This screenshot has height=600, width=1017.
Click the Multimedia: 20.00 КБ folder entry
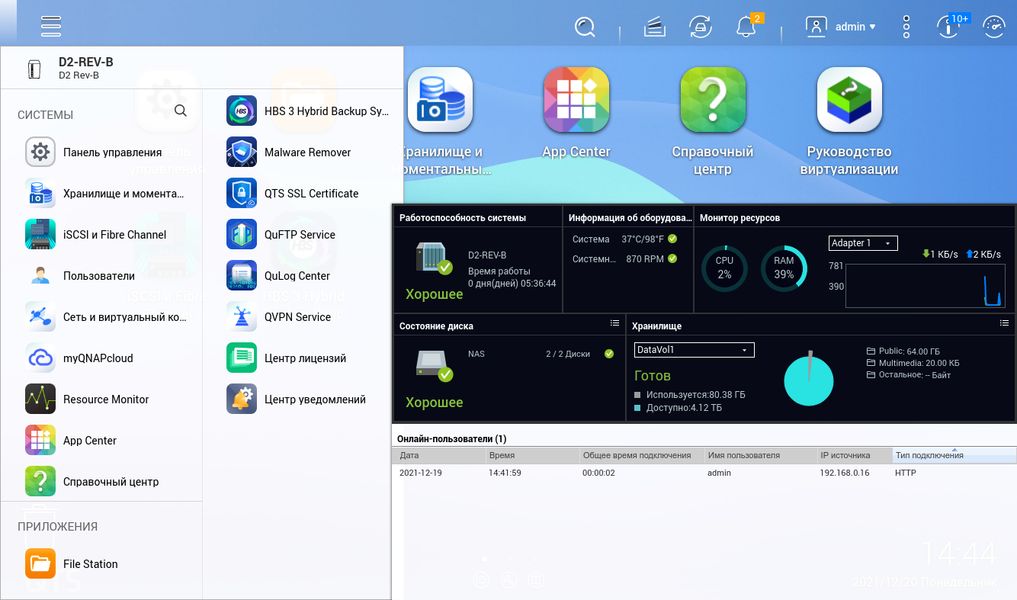(913, 363)
